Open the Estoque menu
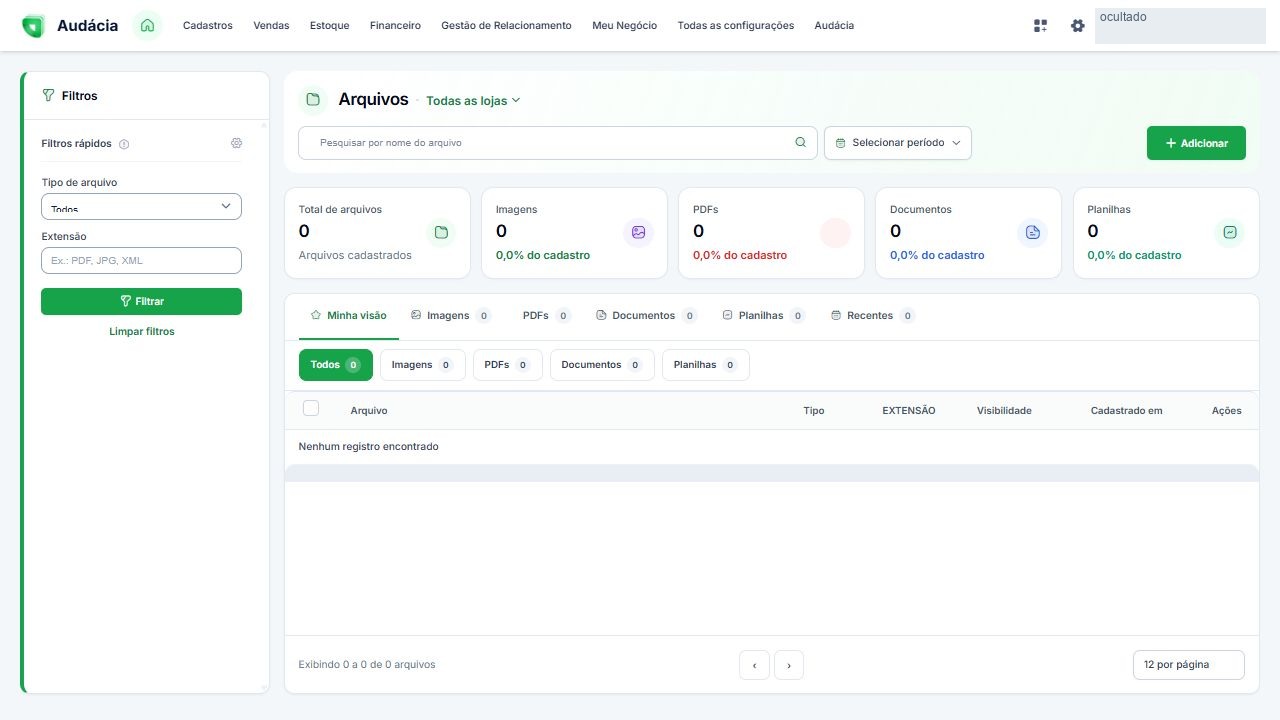Screen dimensions: 1280x720 (x=329, y=26)
